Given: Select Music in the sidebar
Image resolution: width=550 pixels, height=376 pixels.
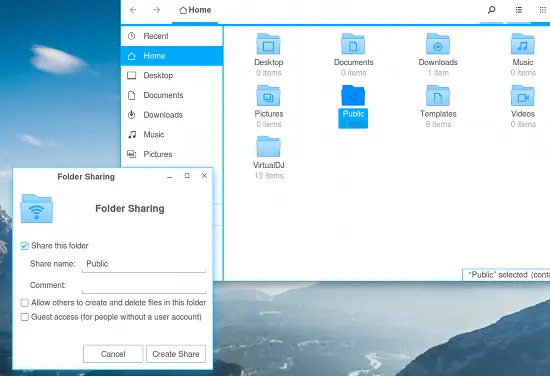Looking at the screenshot, I should point(172,134).
